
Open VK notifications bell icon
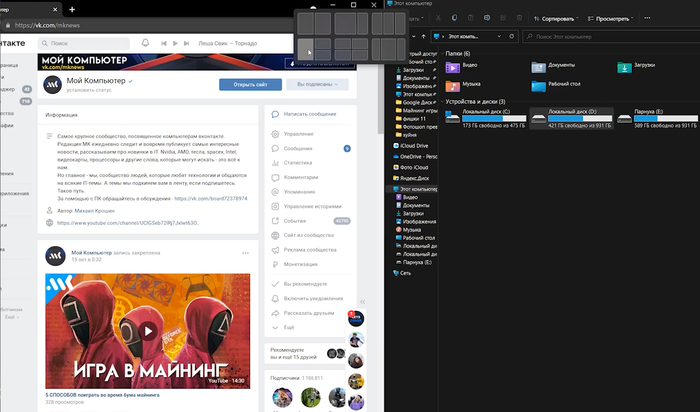coord(145,43)
